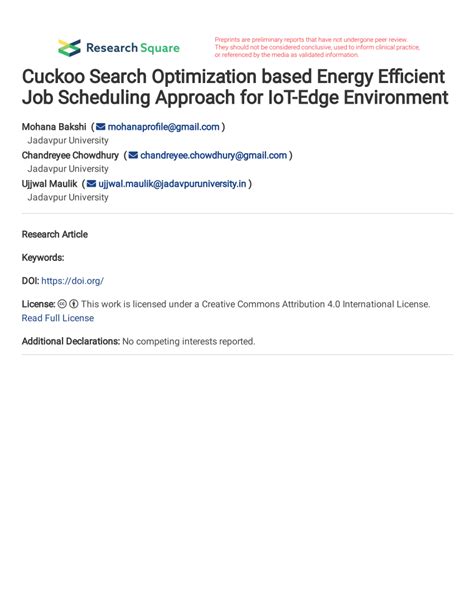474x613 pixels.
Task: Click the paper title heading
Action: coord(235,87)
